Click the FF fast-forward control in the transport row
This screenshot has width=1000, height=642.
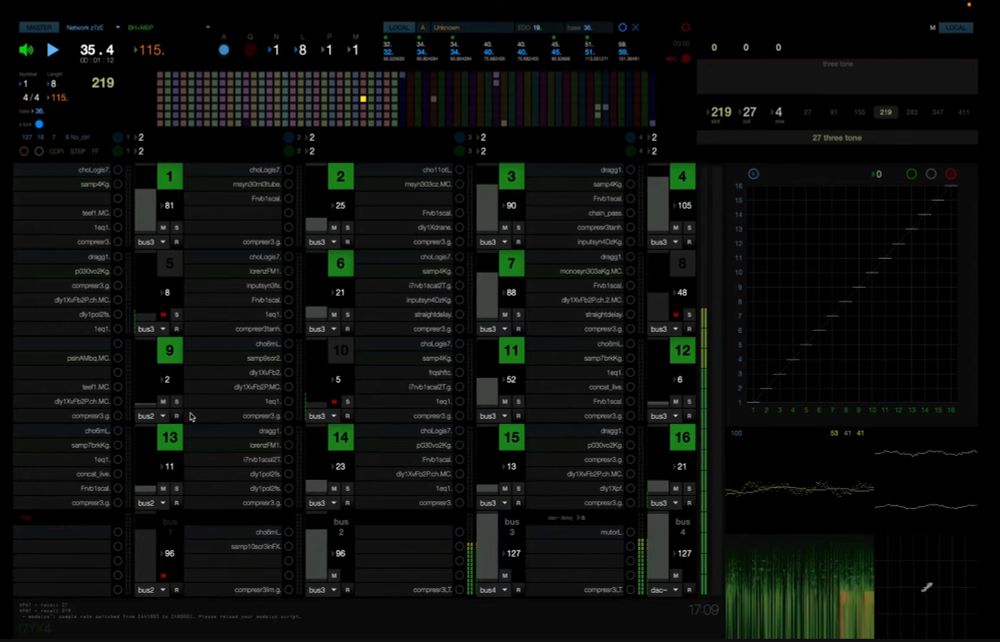click(x=95, y=151)
